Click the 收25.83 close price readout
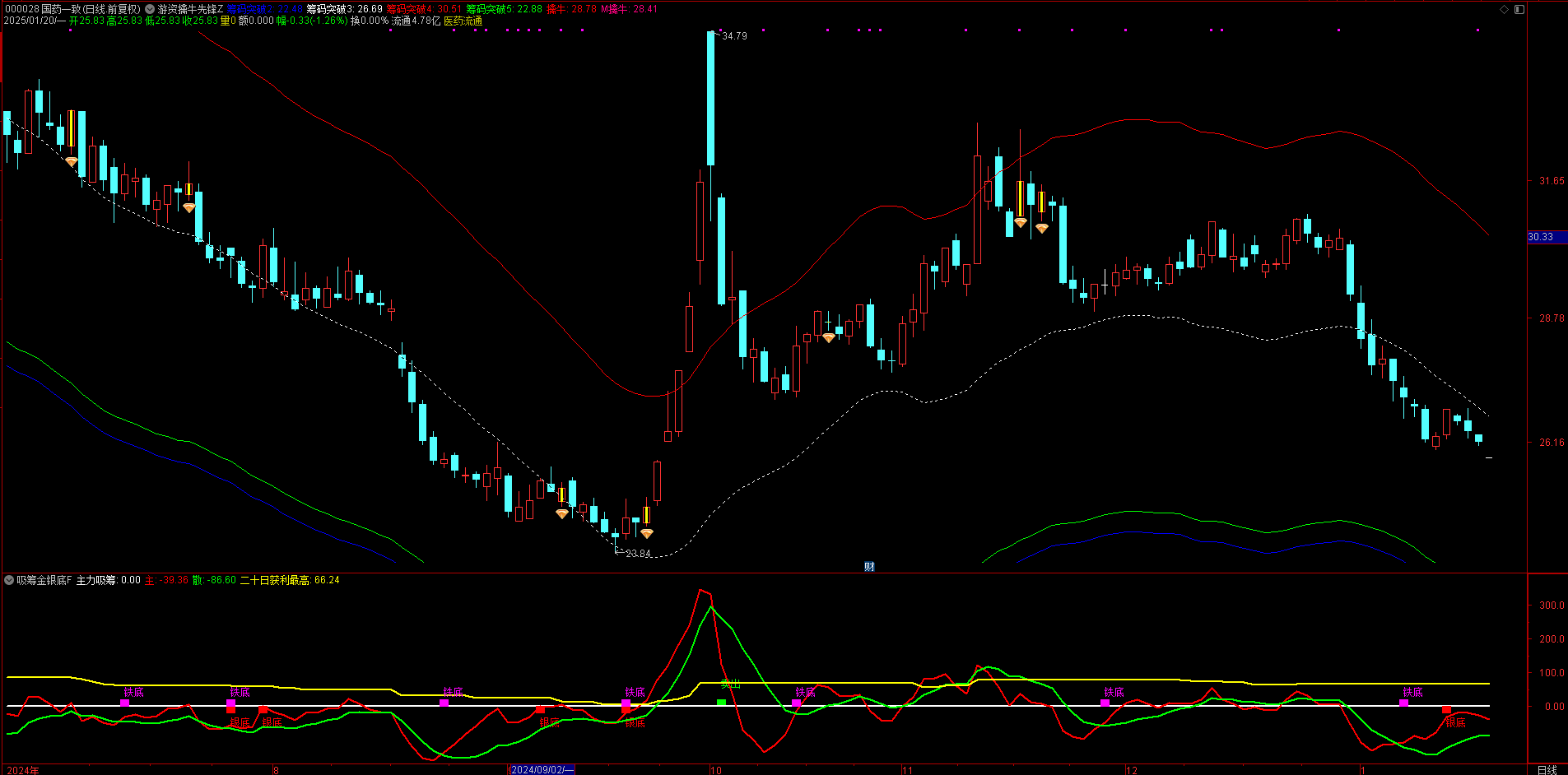 200,21
